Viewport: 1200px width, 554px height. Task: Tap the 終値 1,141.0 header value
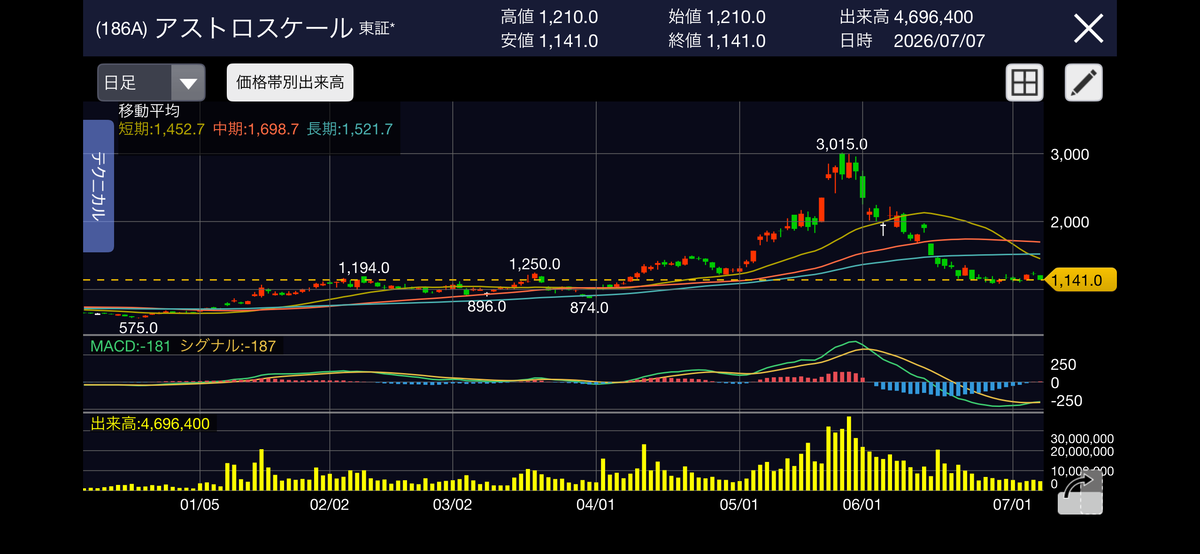(717, 41)
